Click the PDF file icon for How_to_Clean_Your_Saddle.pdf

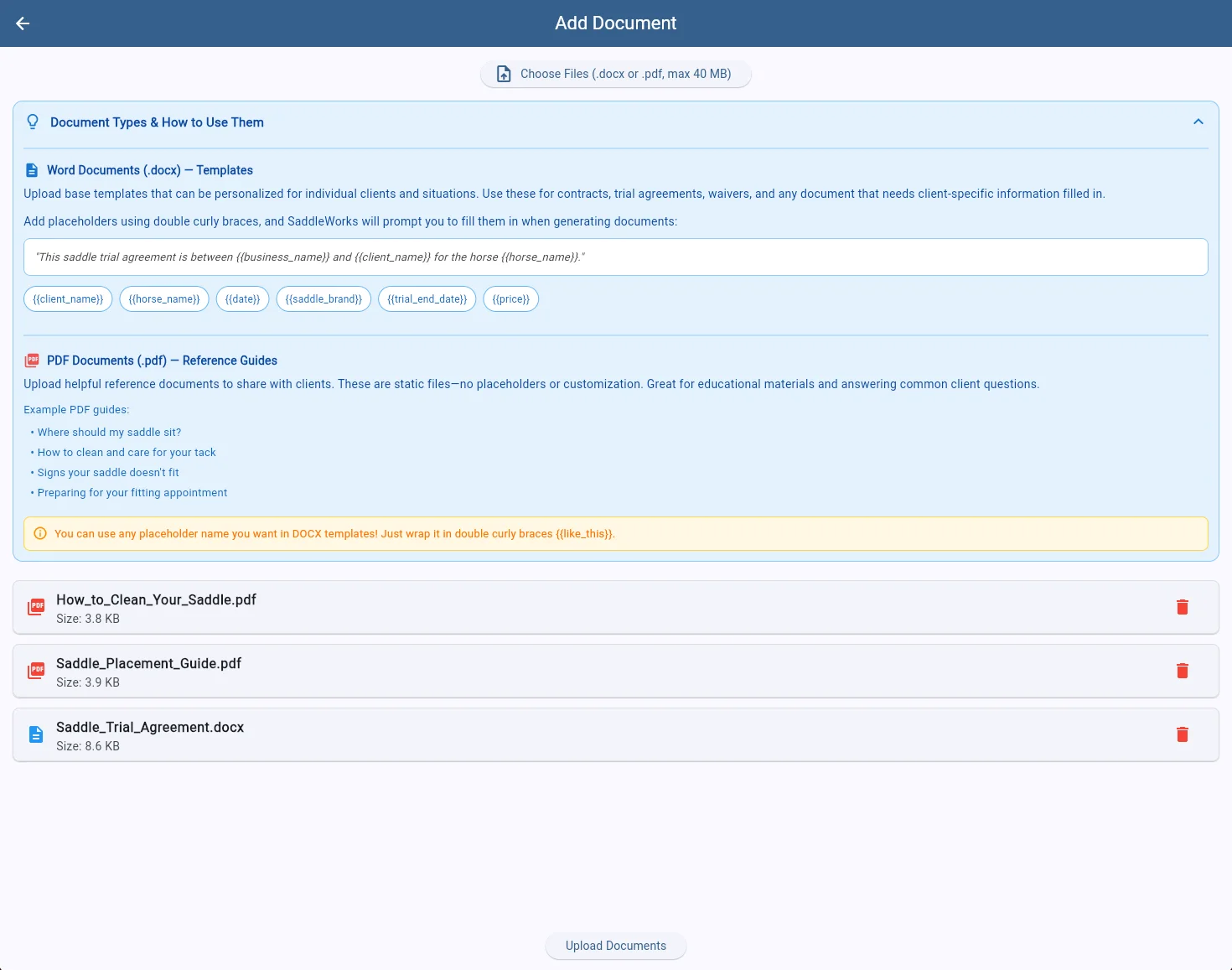[35, 606]
